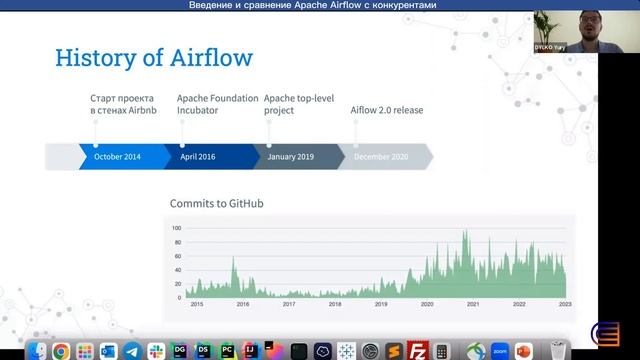Launch PyCharm (PC) from the dock
The width and height of the screenshot is (640, 360).
pyautogui.click(x=227, y=351)
